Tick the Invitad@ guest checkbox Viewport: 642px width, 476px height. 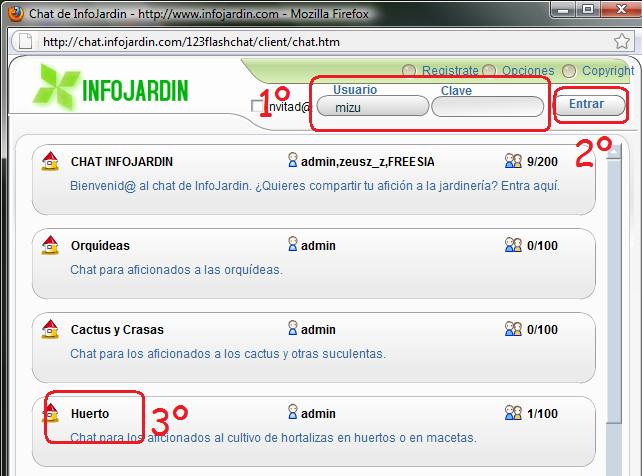click(257, 106)
